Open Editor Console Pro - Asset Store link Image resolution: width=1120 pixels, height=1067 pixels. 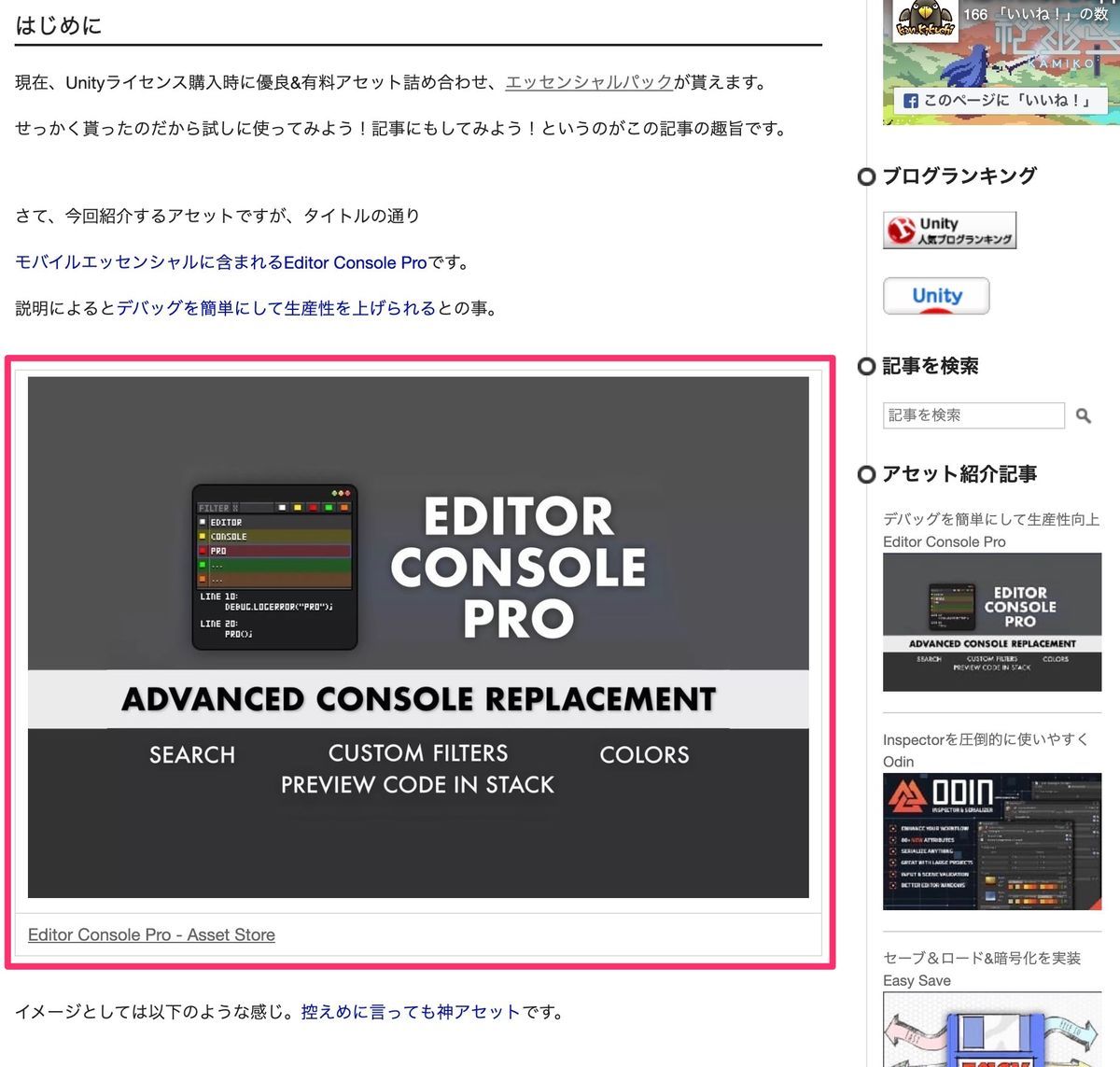click(151, 934)
